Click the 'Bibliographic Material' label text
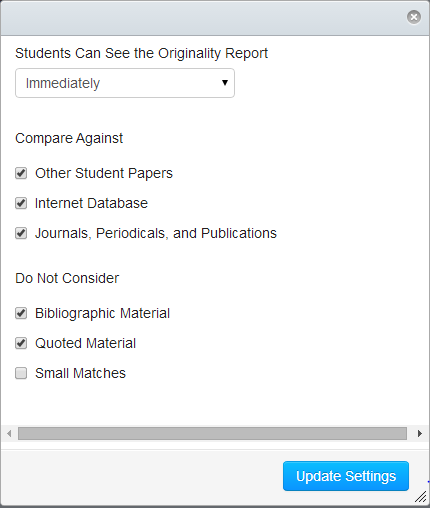 click(x=103, y=313)
